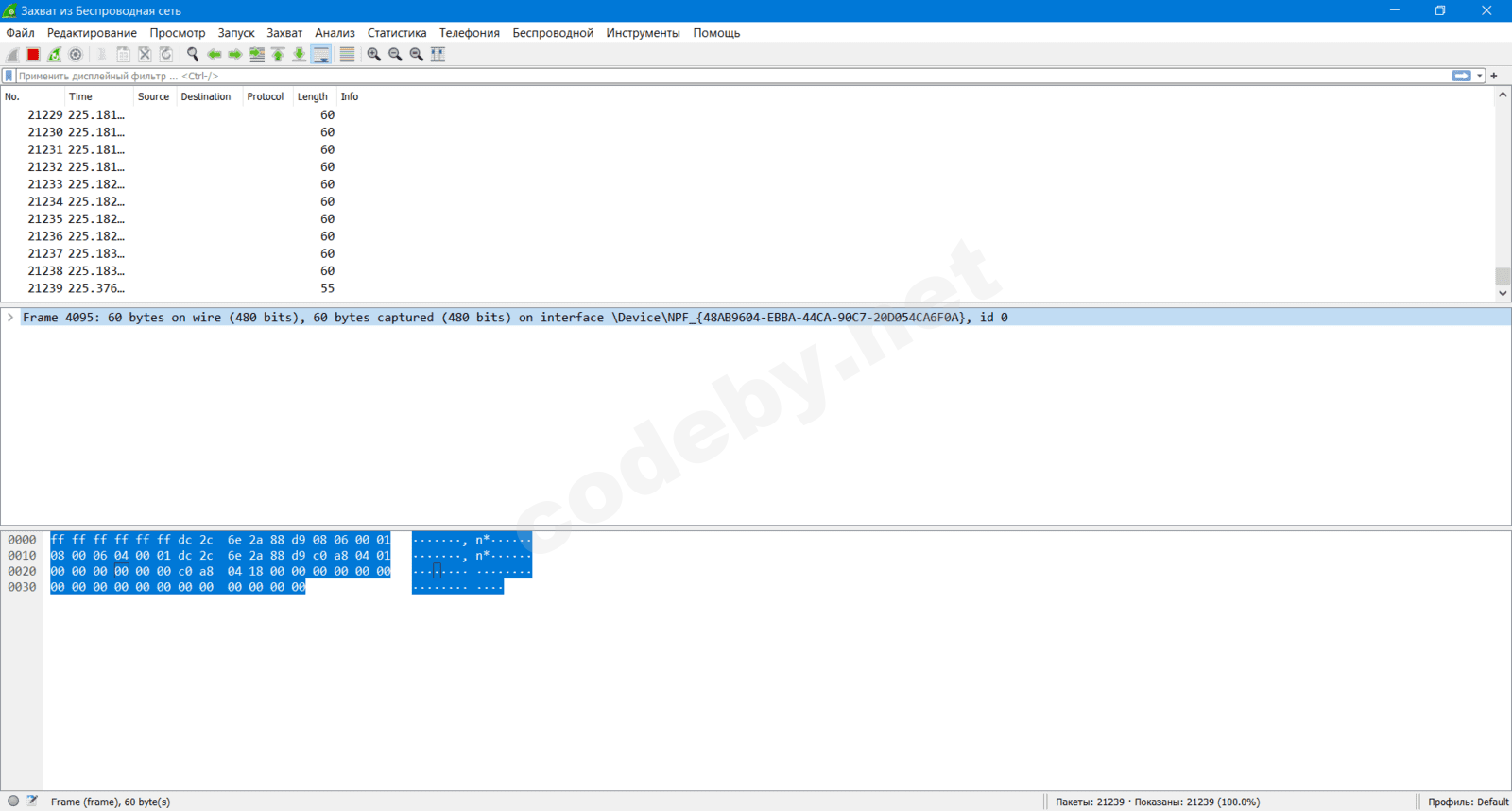
Task: Click the packet list scroll down arrow
Action: (1503, 294)
